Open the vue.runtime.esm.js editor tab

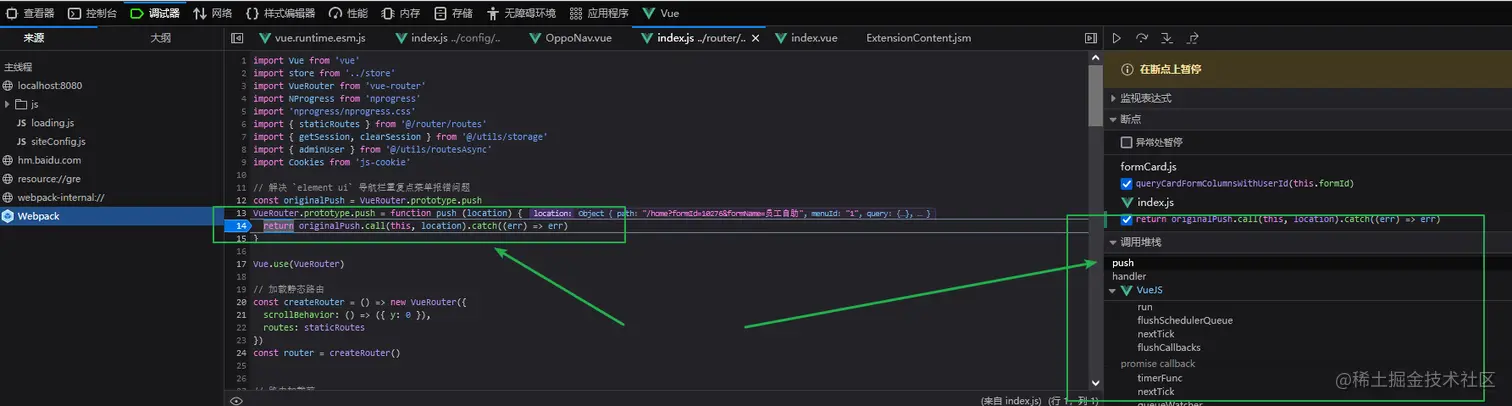pos(314,38)
